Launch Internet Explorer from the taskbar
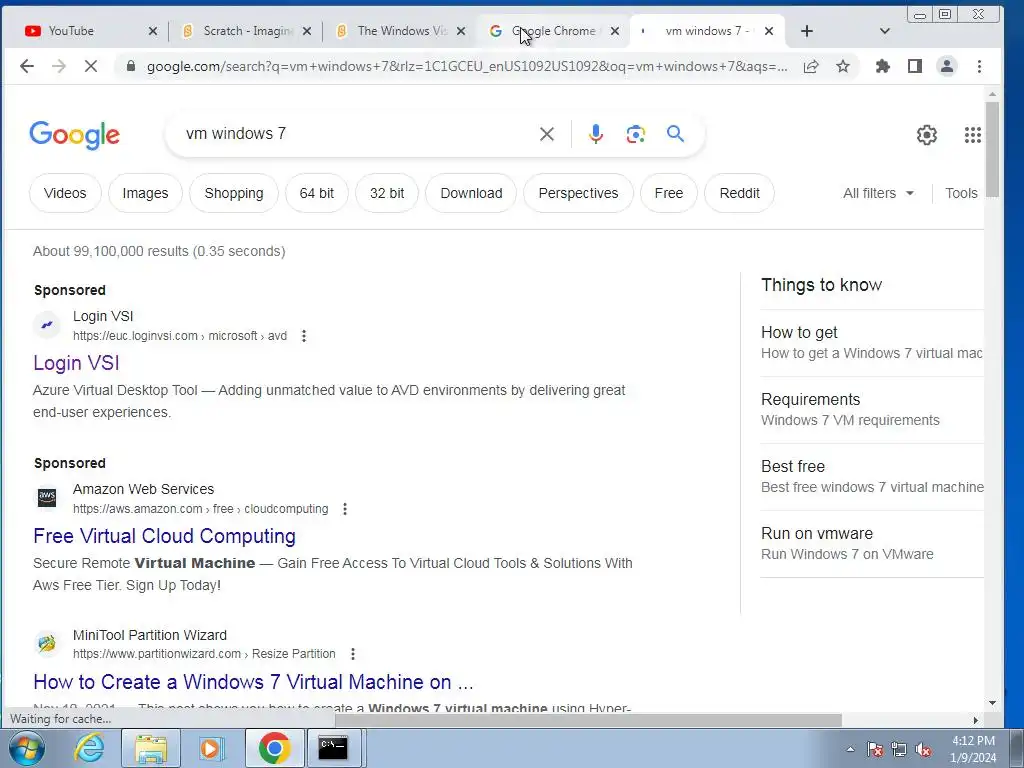This screenshot has width=1024, height=768. pos(89,748)
